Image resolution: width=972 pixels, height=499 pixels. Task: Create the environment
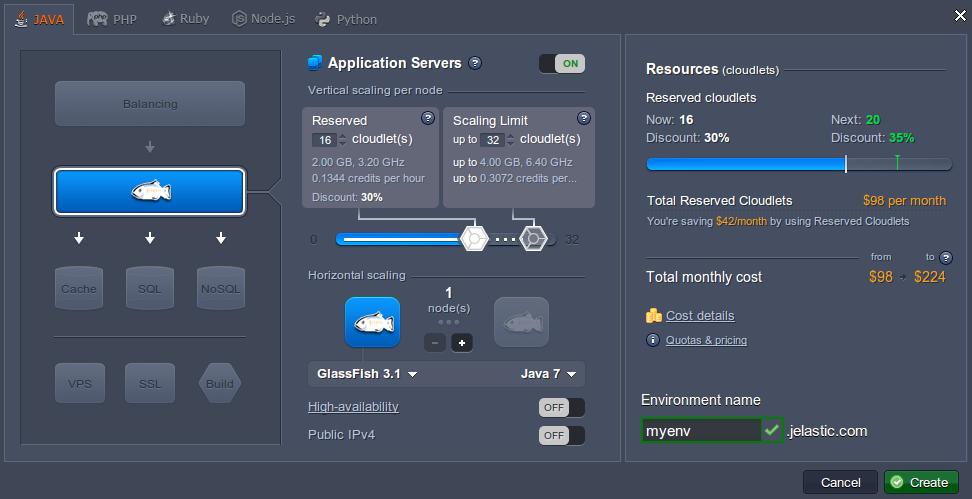point(921,482)
